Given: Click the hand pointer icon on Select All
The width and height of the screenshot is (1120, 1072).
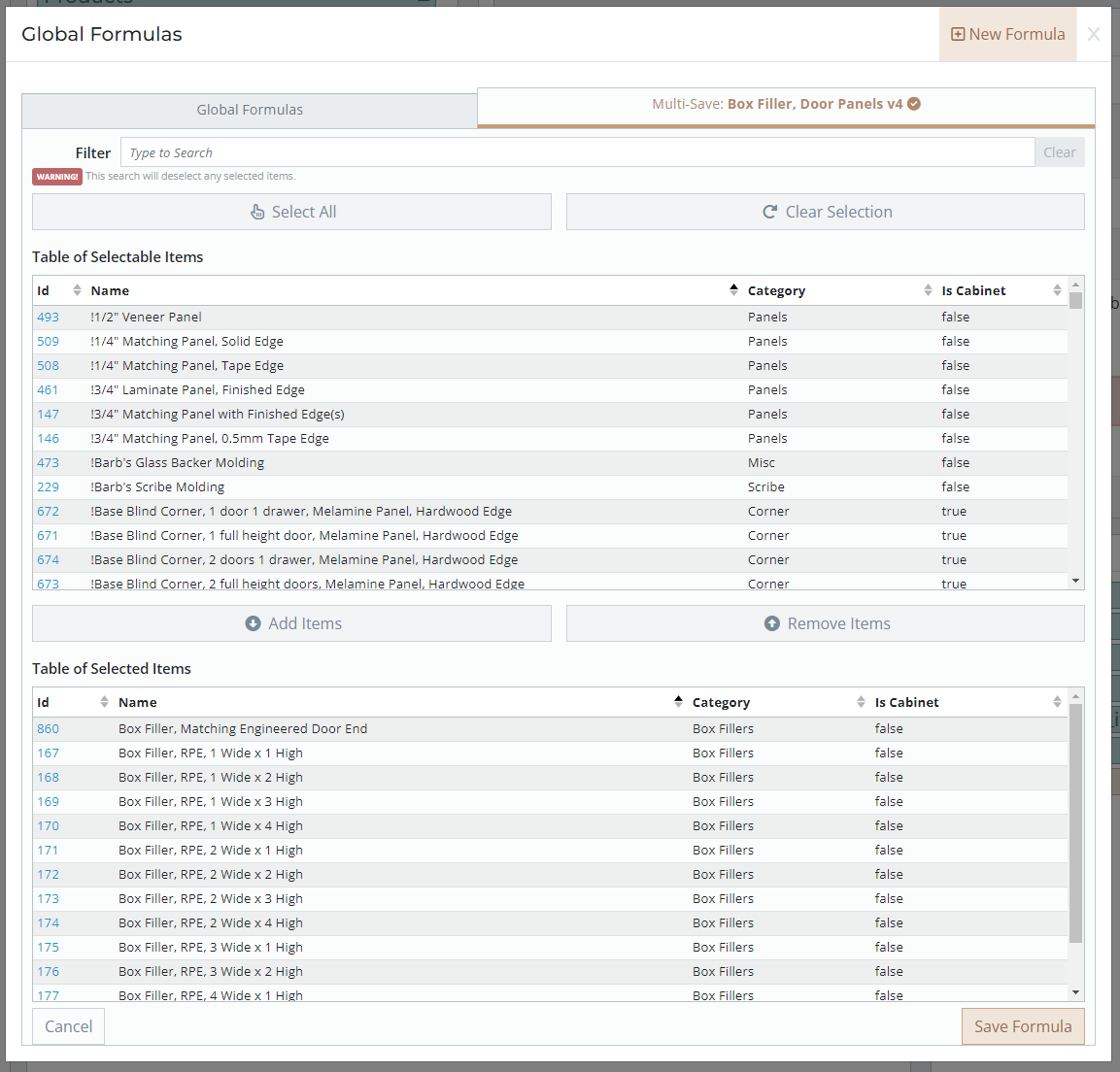Looking at the screenshot, I should coord(257,212).
